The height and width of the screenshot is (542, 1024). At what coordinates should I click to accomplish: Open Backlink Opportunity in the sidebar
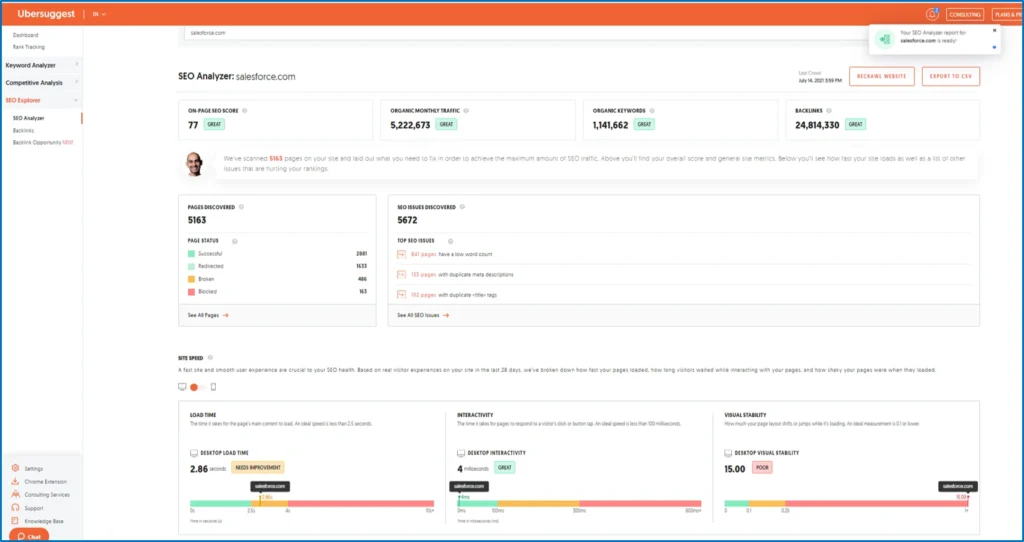[x=42, y=142]
